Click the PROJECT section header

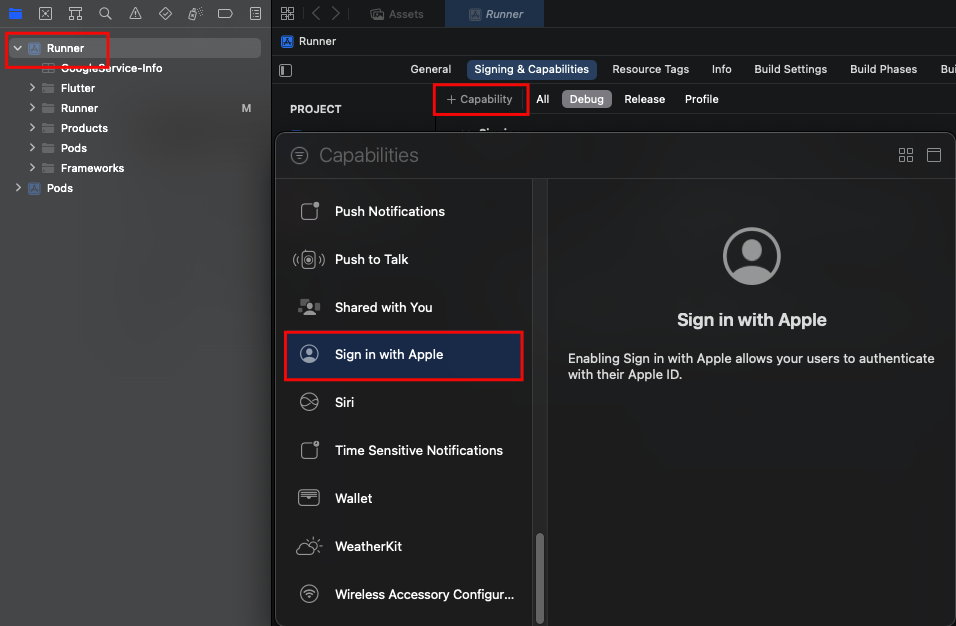click(315, 109)
